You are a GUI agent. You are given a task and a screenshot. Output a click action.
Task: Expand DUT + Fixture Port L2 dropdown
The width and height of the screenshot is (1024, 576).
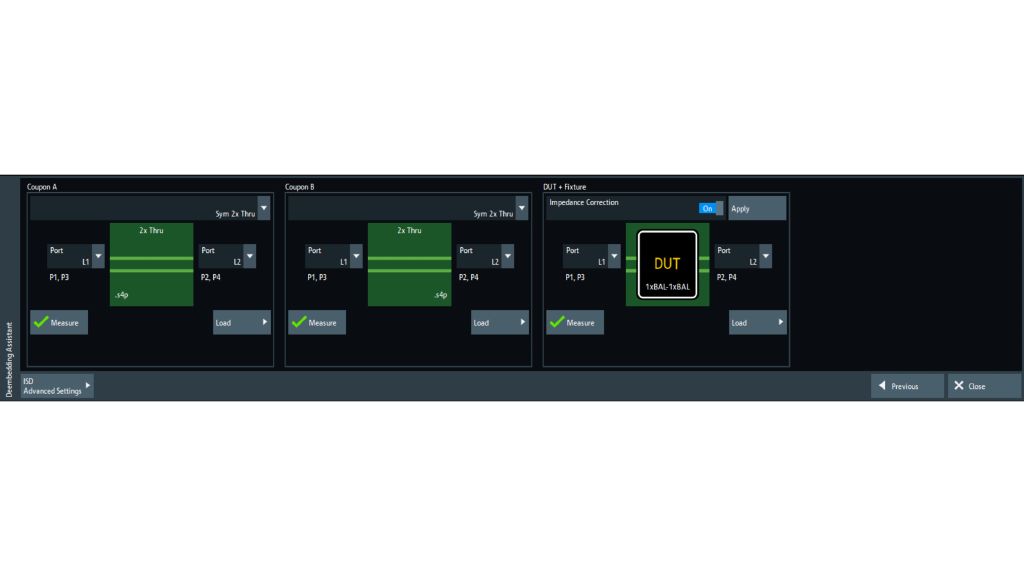tap(765, 256)
